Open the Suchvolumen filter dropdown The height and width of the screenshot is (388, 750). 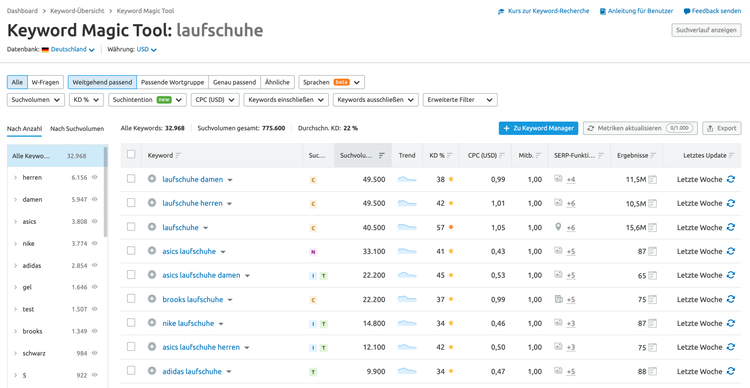(x=36, y=100)
